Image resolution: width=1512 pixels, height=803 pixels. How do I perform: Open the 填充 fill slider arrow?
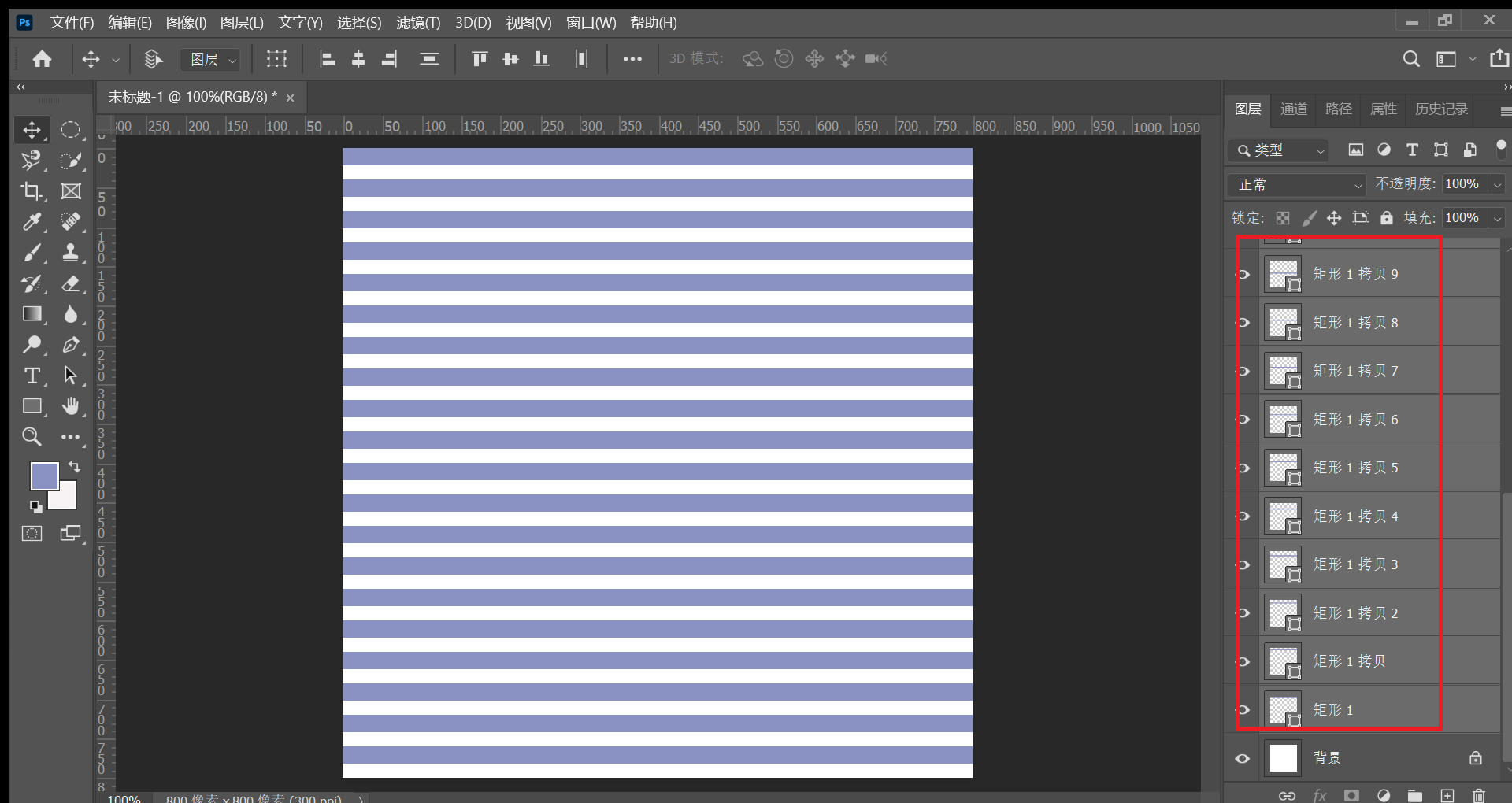click(x=1497, y=218)
